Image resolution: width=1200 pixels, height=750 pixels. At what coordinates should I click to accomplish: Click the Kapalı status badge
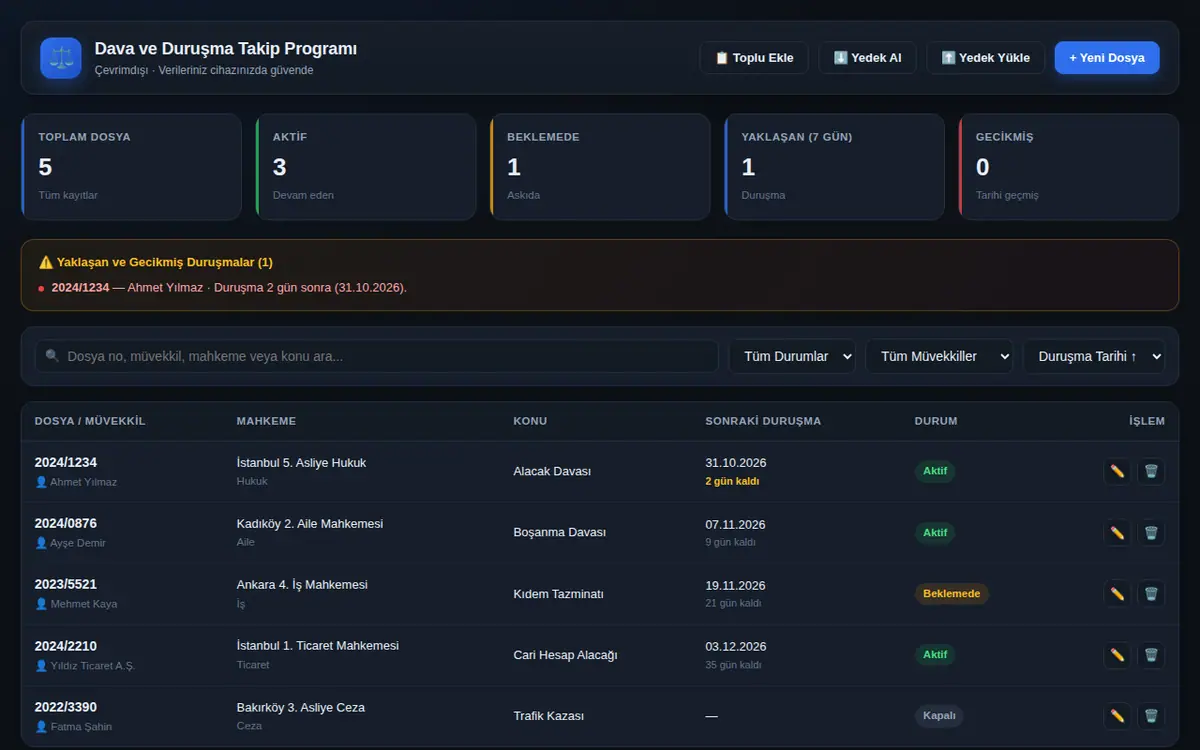click(939, 716)
